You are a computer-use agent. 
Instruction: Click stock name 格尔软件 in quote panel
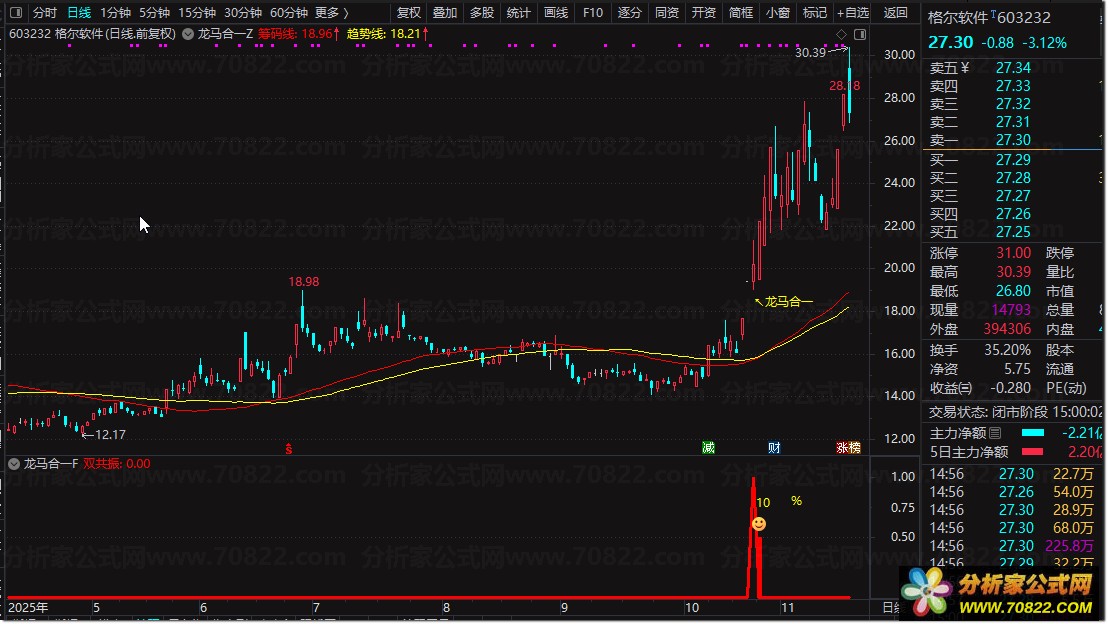pos(958,18)
